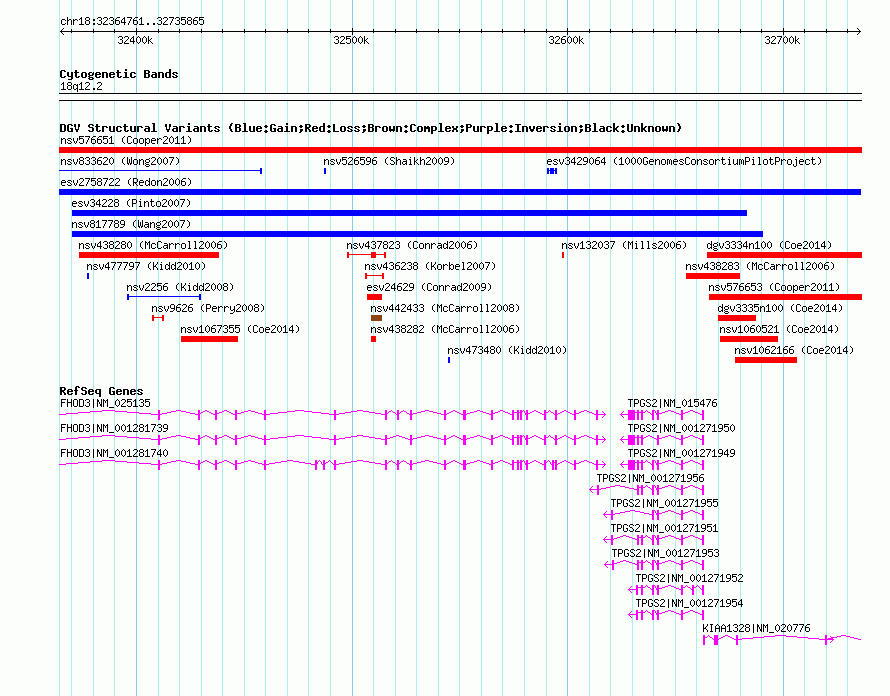Click the 32500k ruler label
Image resolution: width=890 pixels, height=696 pixels.
(351, 41)
